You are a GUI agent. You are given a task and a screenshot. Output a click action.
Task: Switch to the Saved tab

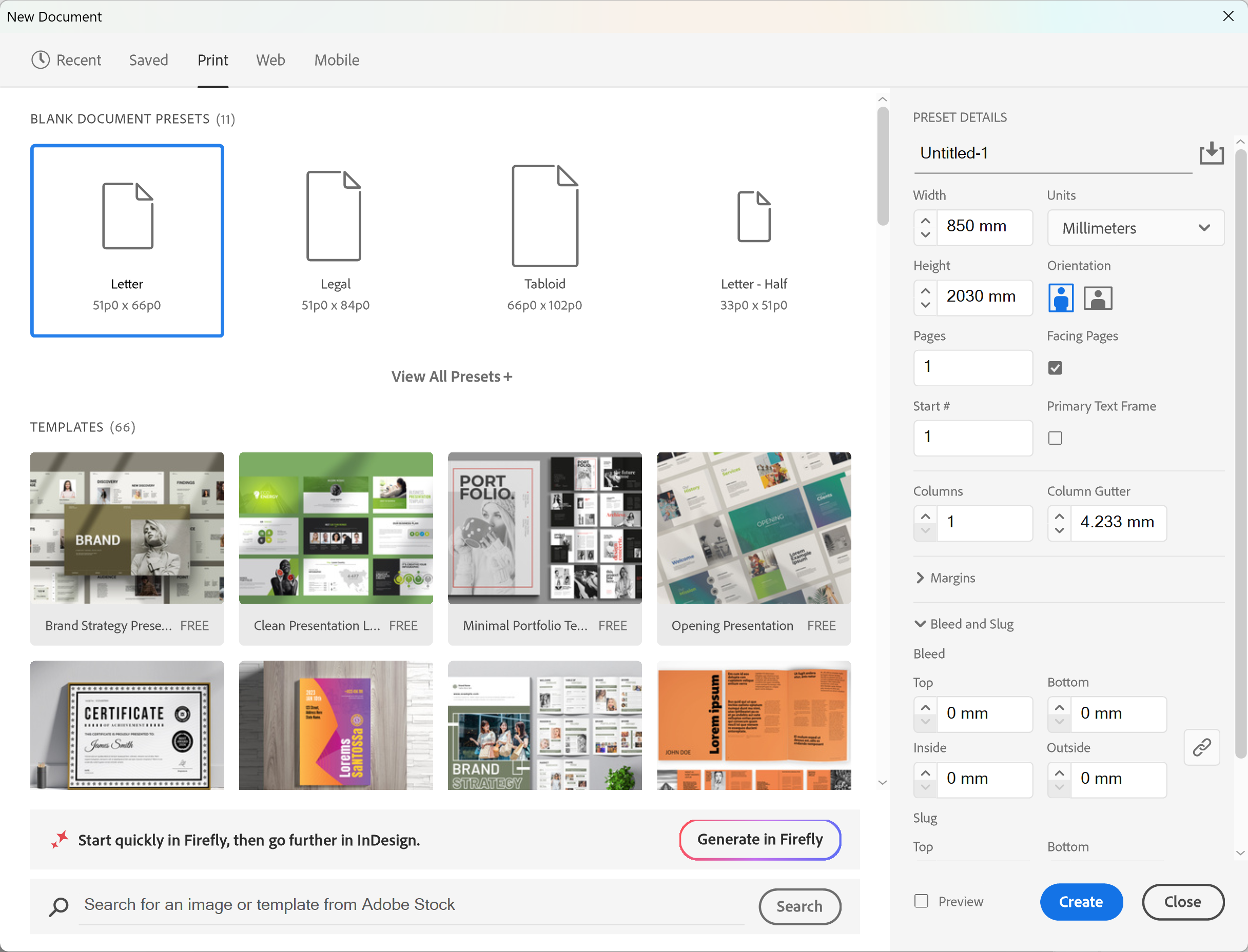(148, 60)
